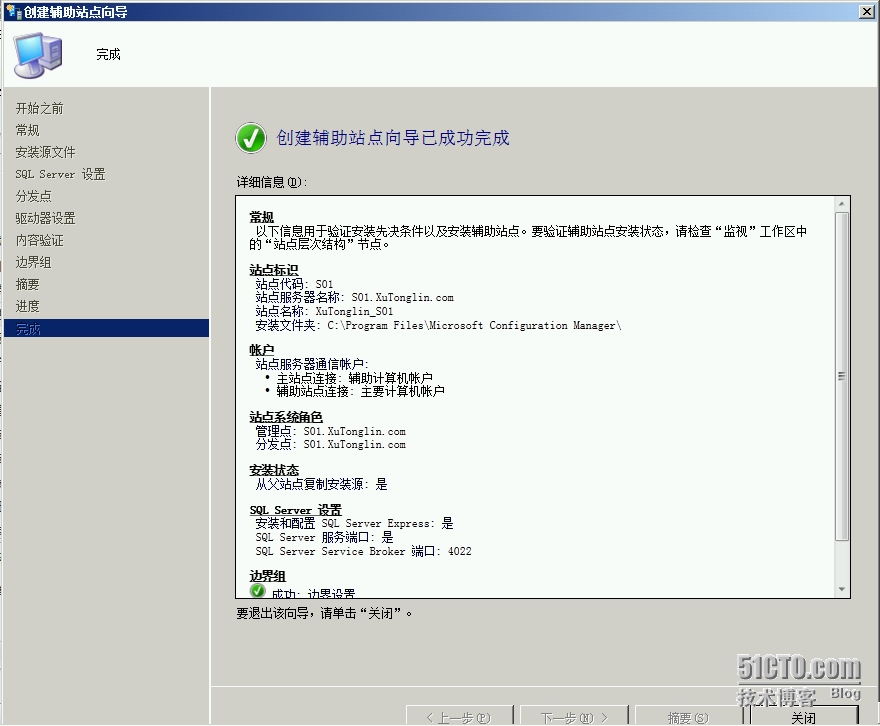Click the 创建辅助站点向导已成功完成 heading
The height and width of the screenshot is (726, 880).
pos(393,138)
